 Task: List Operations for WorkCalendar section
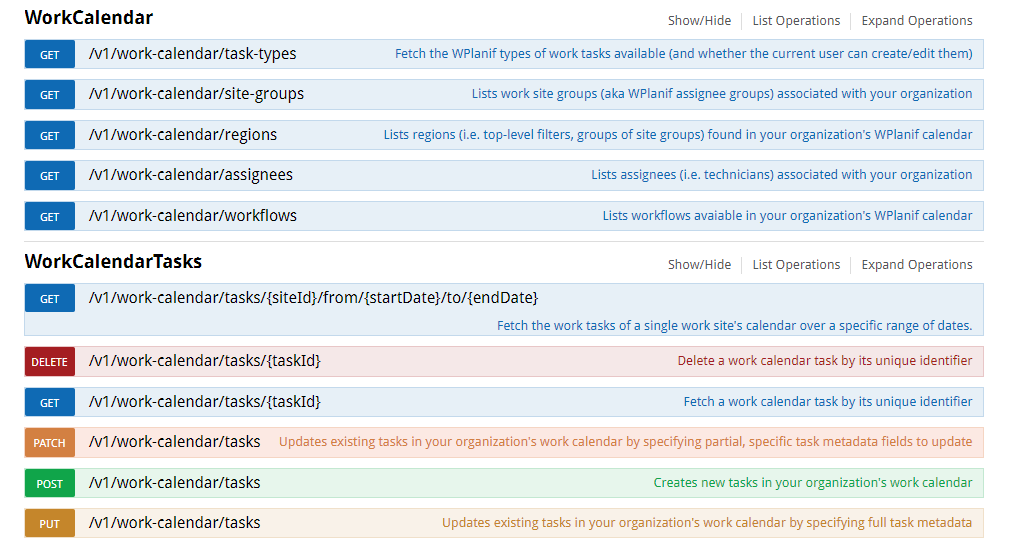[796, 21]
